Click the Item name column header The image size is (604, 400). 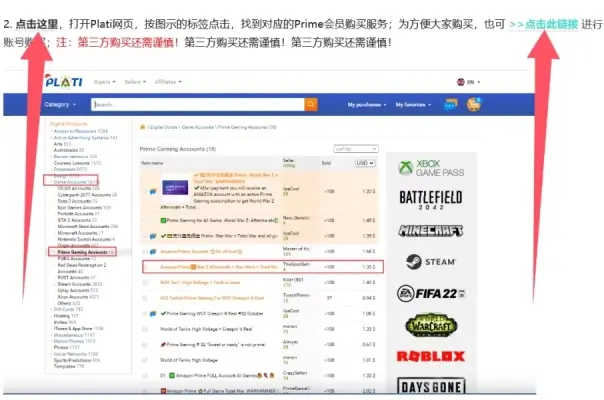coord(152,163)
